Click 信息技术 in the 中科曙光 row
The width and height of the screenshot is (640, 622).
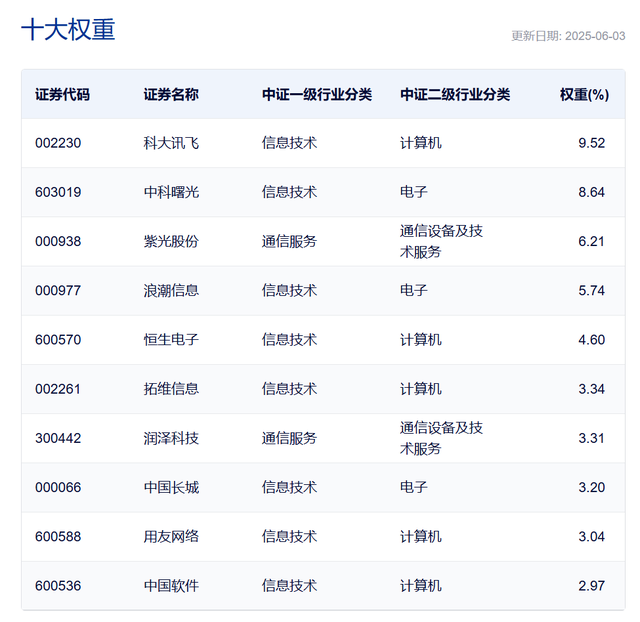(x=289, y=192)
